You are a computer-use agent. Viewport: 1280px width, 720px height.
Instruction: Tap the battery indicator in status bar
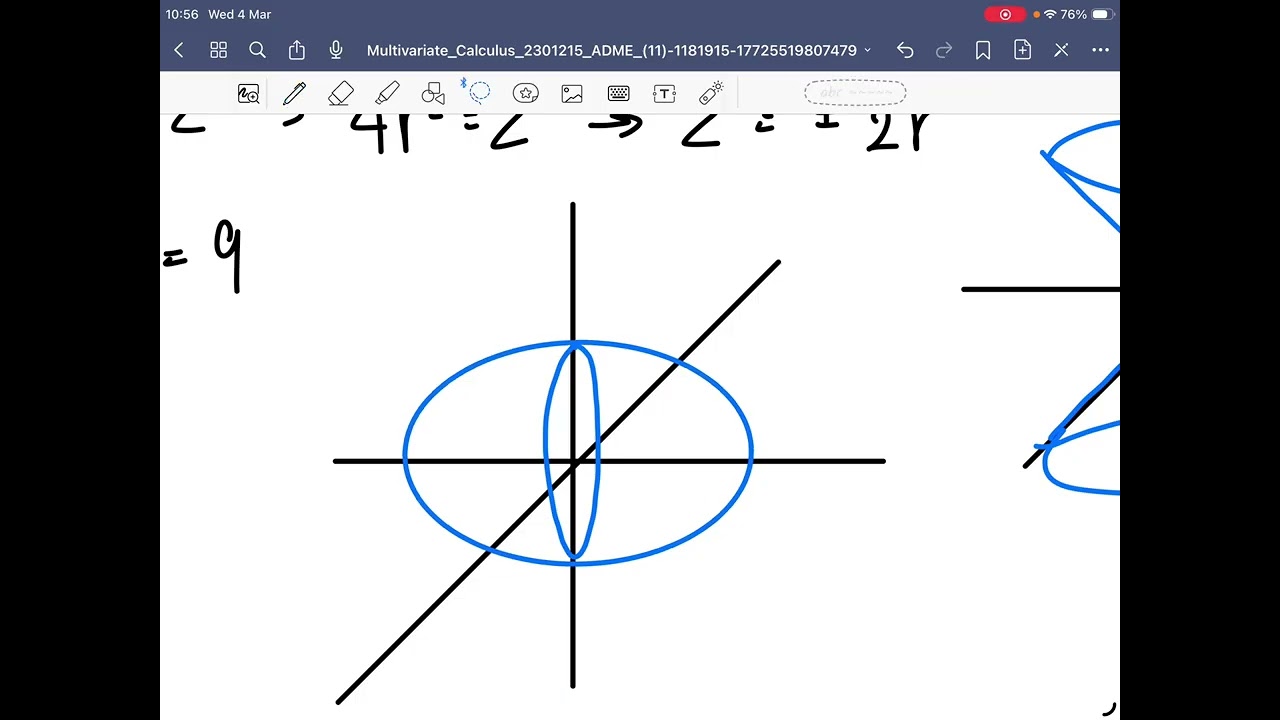tap(1101, 14)
